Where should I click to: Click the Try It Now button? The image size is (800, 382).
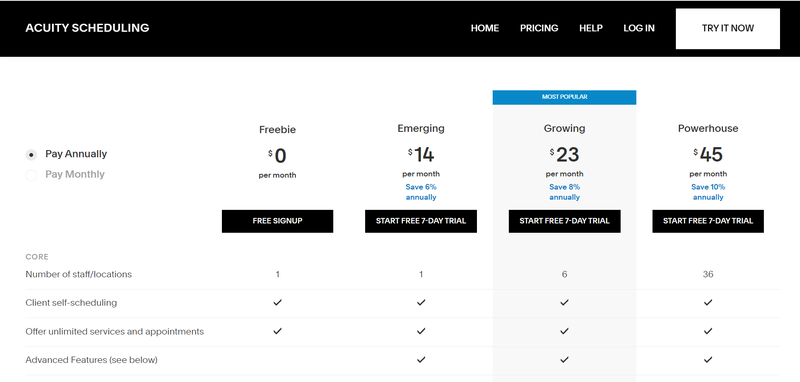click(728, 29)
